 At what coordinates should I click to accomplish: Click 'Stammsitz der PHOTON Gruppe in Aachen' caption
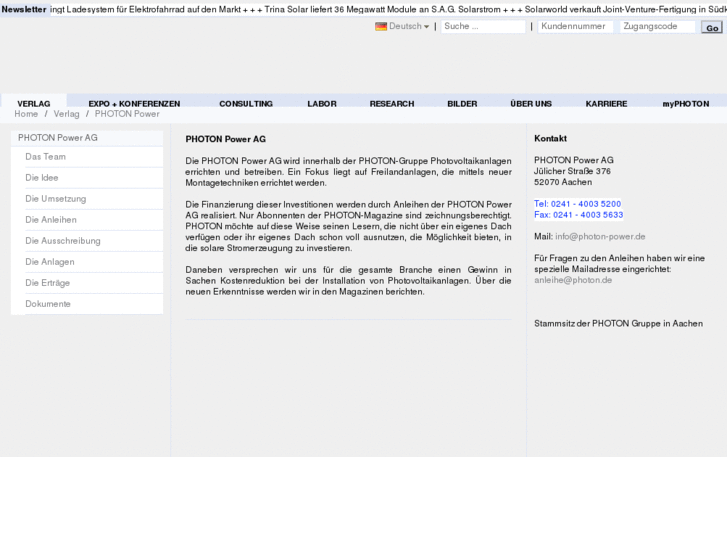[x=619, y=324]
